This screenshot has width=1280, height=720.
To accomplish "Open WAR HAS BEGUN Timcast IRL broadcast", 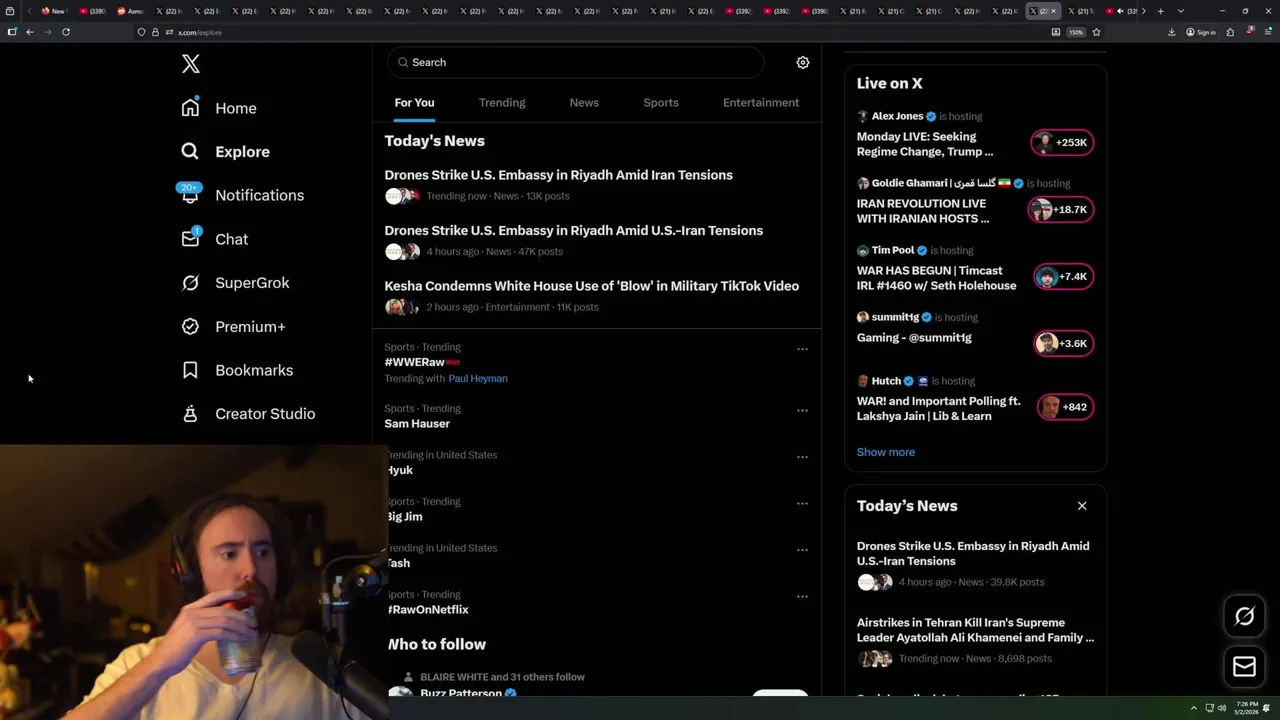I will point(936,278).
